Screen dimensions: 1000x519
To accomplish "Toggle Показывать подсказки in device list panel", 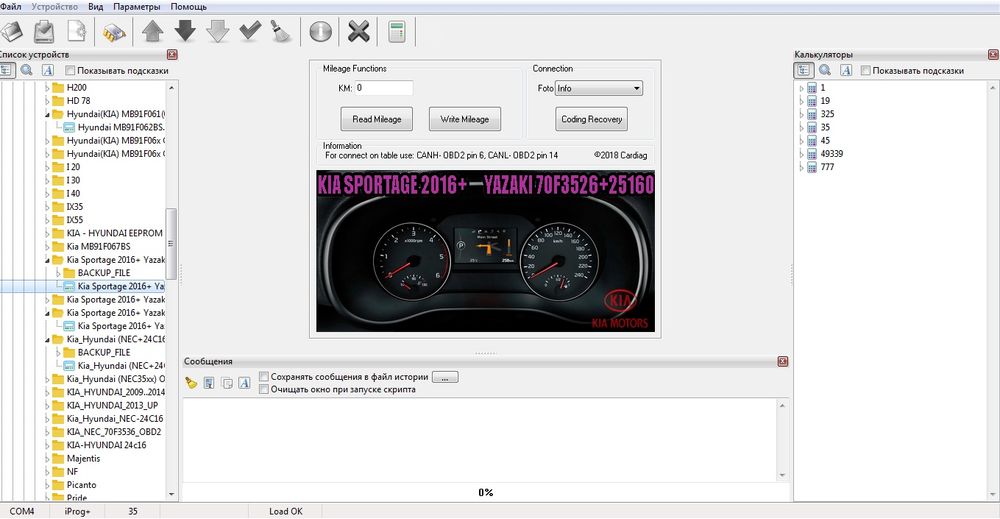I will click(x=70, y=71).
